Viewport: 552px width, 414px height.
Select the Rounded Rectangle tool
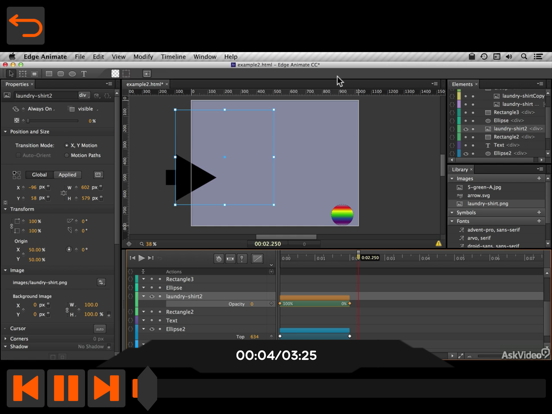[x=61, y=74]
